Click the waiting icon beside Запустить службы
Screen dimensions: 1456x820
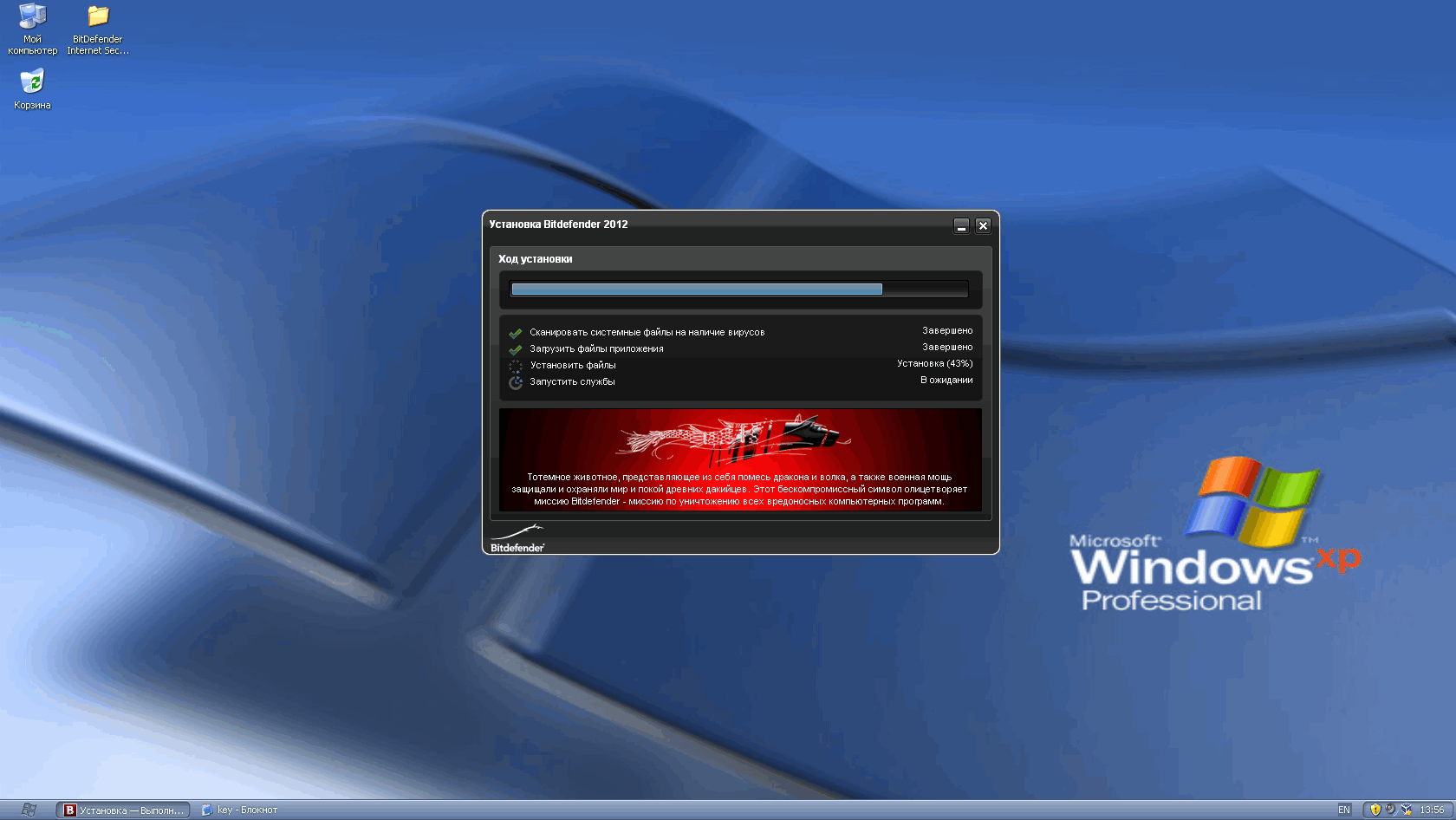(516, 382)
